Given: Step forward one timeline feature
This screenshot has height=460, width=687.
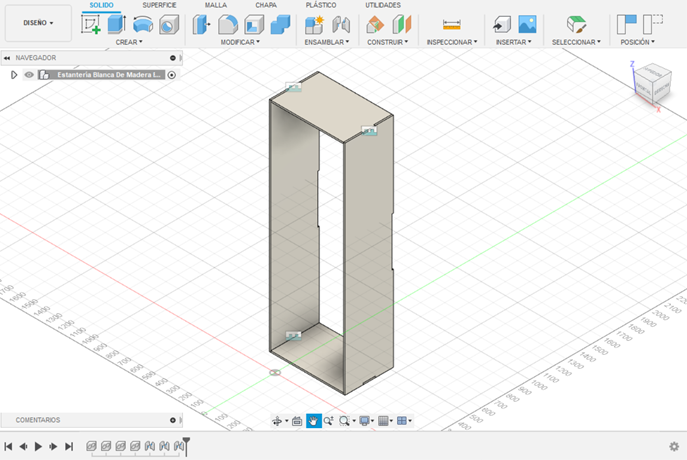Looking at the screenshot, I should pos(53,446).
